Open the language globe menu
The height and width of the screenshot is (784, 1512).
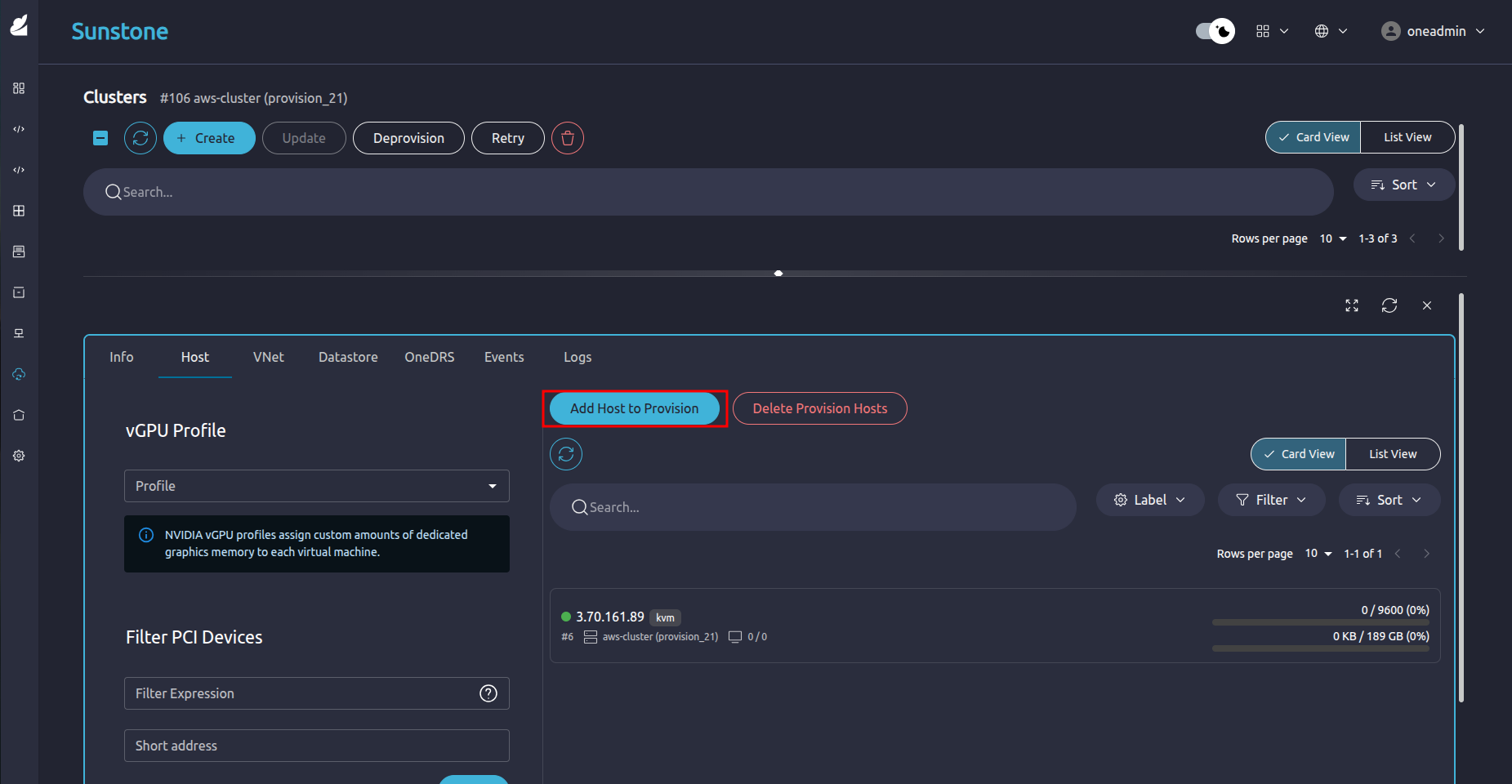tap(1330, 31)
